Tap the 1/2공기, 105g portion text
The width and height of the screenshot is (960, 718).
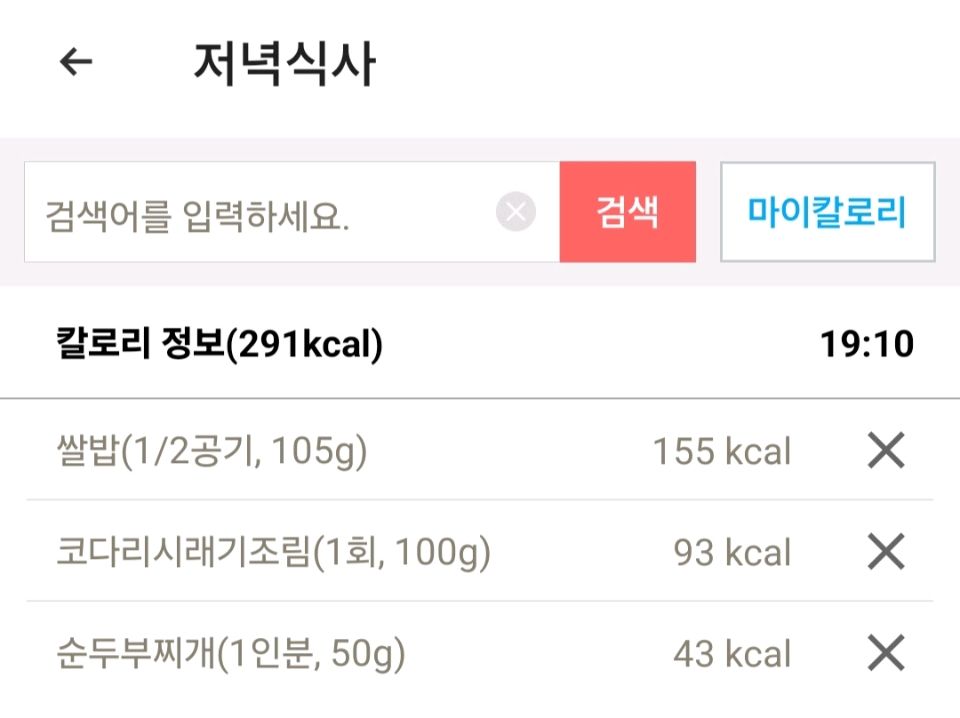[x=244, y=453]
